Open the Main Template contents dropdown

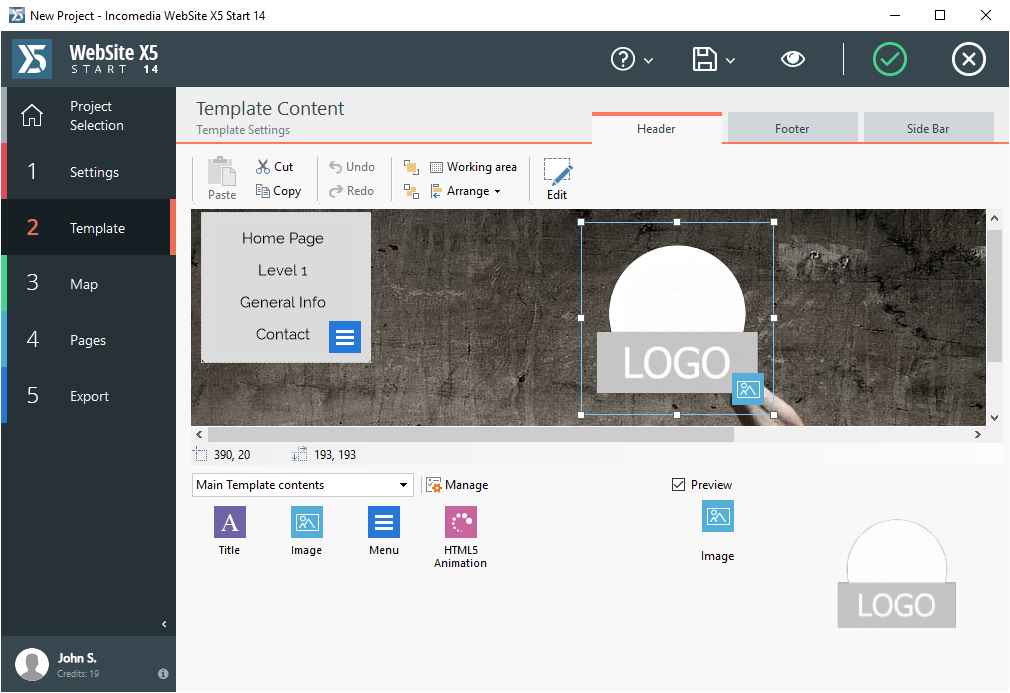(x=302, y=485)
